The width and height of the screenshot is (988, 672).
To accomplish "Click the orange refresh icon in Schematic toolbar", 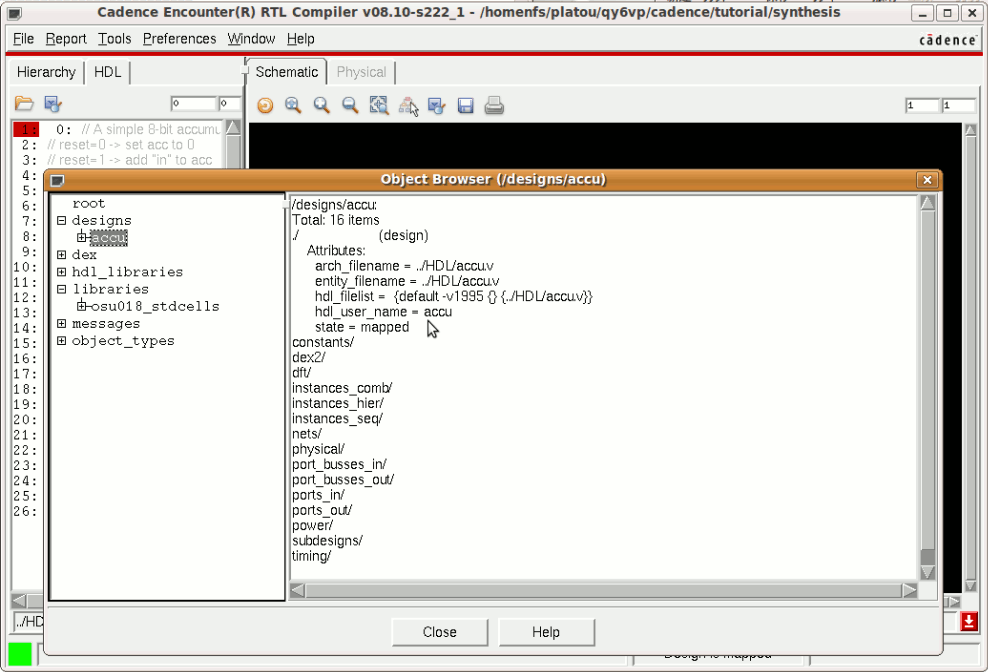I will [x=265, y=105].
